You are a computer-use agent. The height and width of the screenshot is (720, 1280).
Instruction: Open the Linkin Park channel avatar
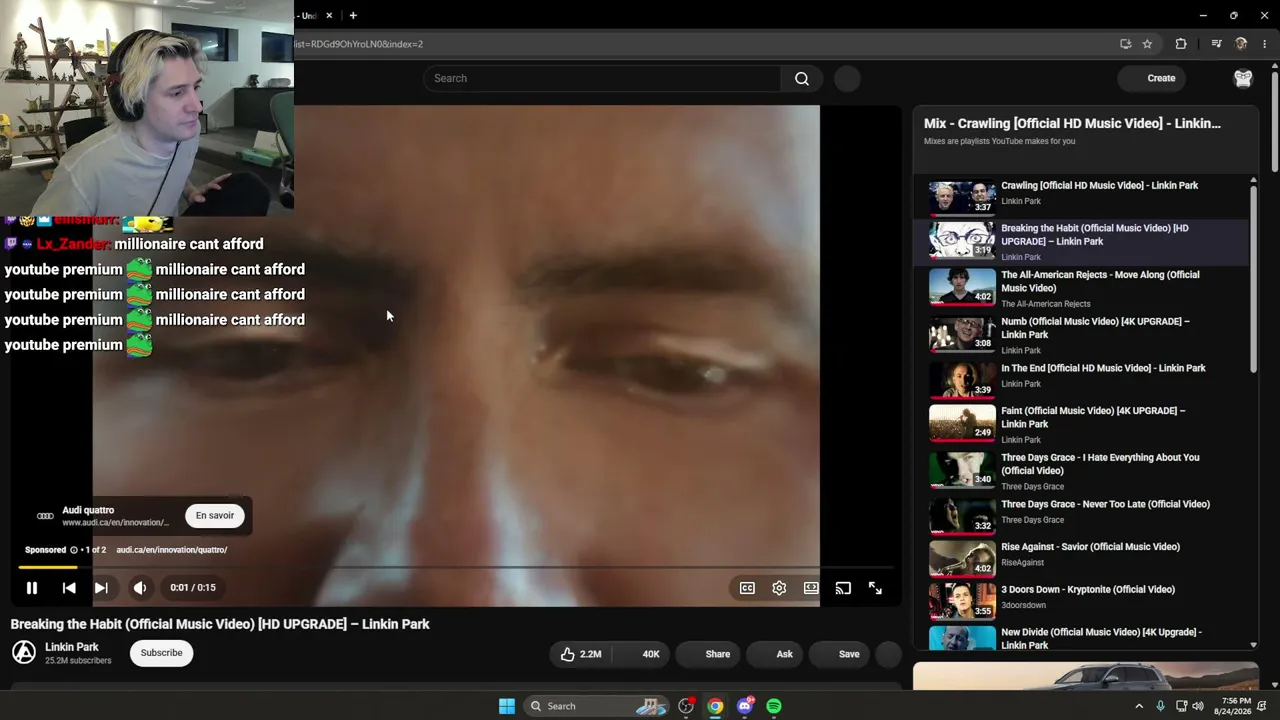coord(24,653)
